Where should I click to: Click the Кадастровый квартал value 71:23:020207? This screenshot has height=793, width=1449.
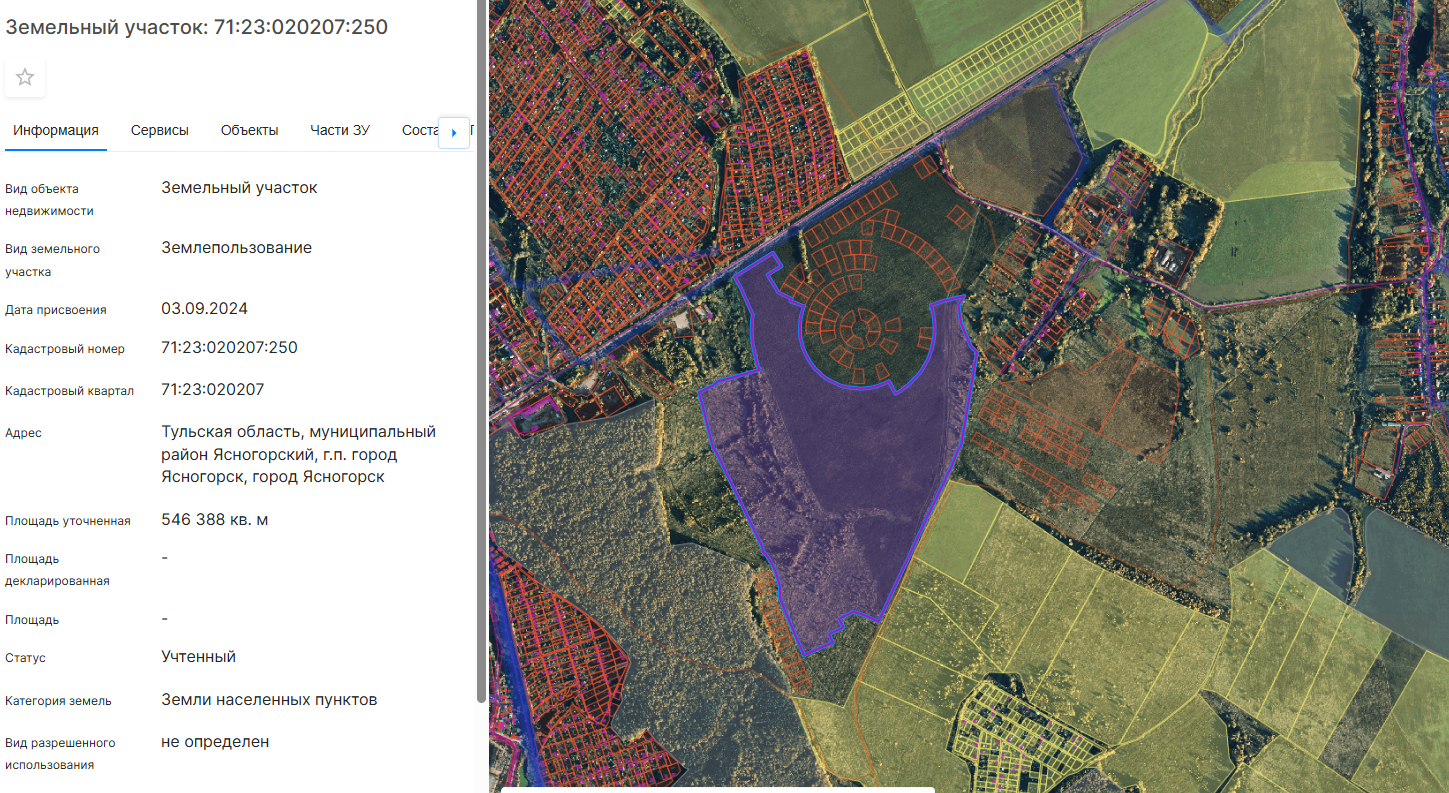(x=212, y=389)
